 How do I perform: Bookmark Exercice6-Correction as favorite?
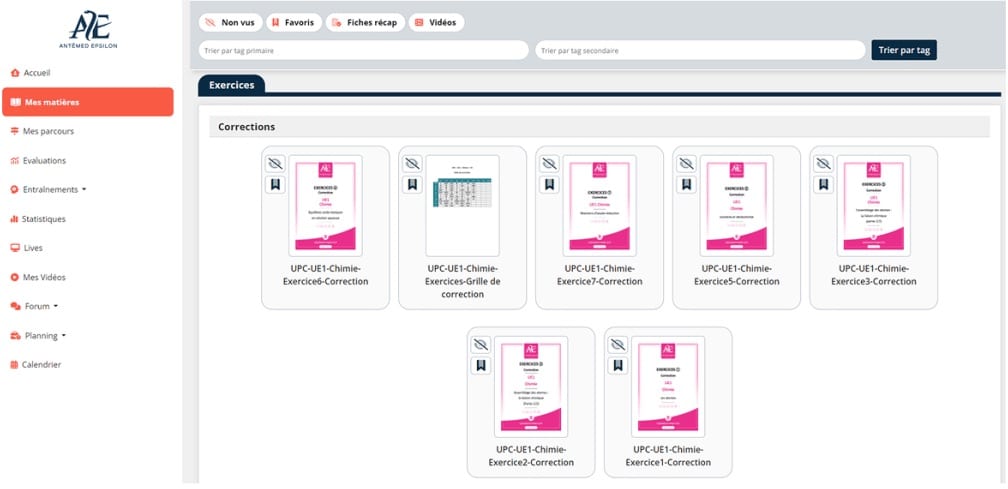pos(275,185)
